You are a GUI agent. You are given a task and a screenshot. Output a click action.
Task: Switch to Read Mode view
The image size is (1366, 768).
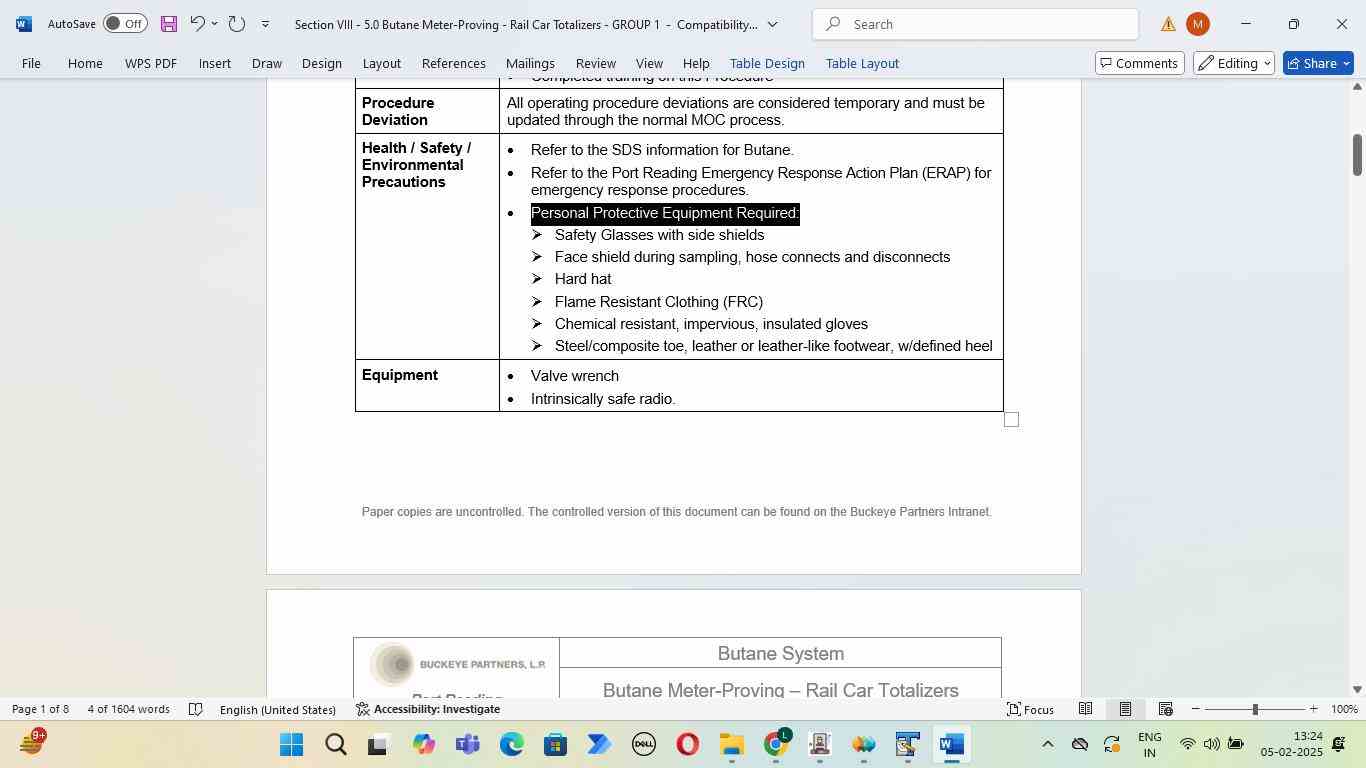(x=1085, y=709)
